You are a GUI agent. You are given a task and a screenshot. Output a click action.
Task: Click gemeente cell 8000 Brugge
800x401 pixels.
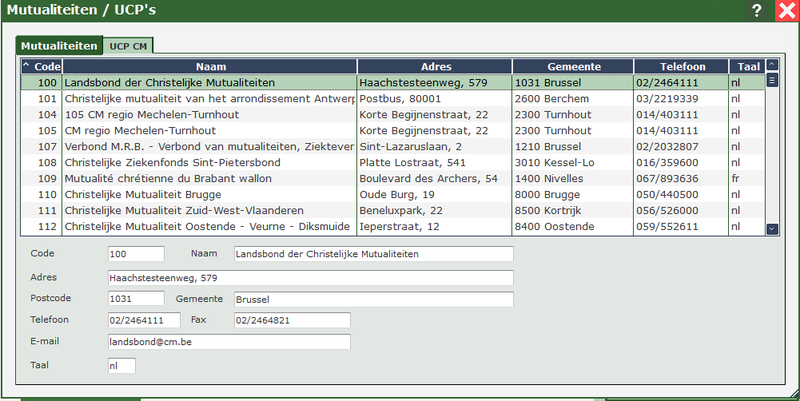pyautogui.click(x=573, y=194)
